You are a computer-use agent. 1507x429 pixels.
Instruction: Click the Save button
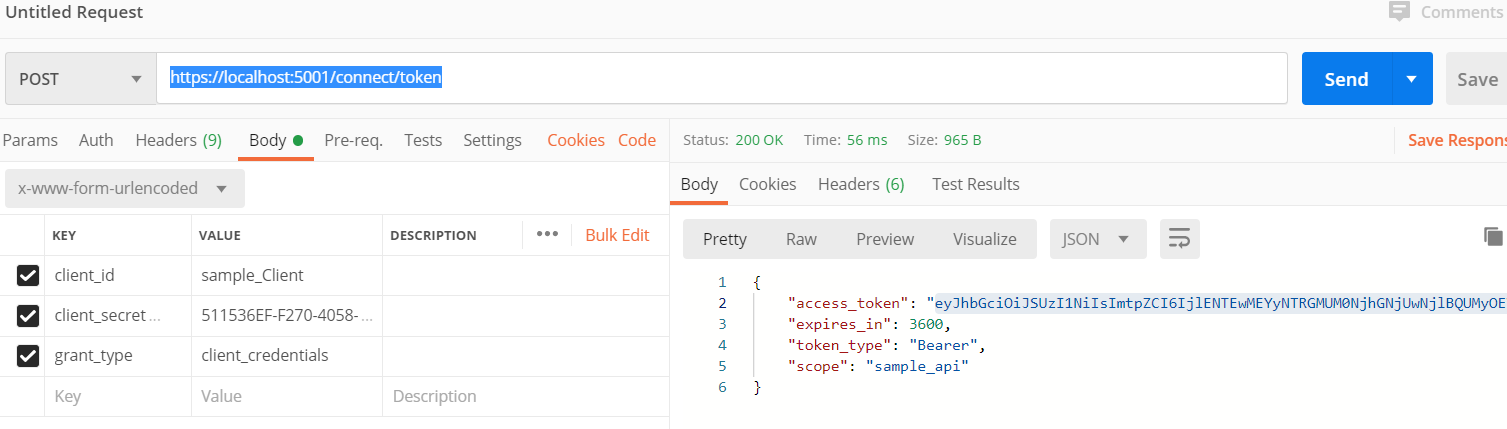pyautogui.click(x=1476, y=79)
